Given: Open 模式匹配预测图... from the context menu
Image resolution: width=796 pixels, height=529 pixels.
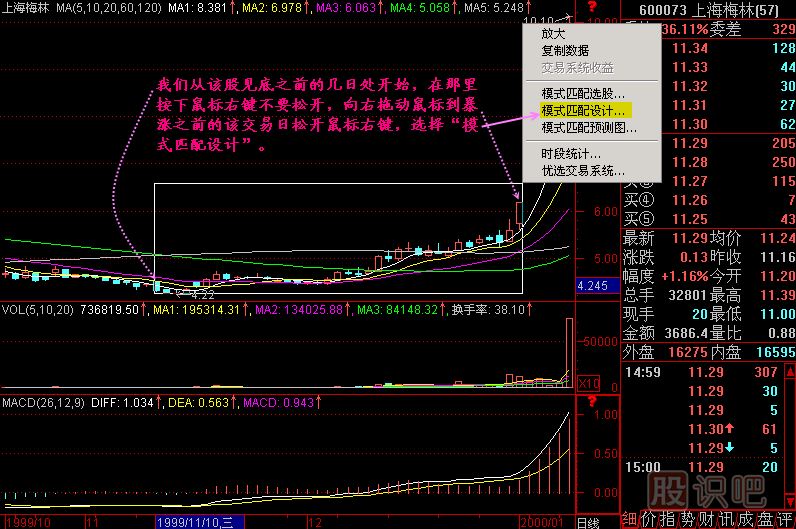Looking at the screenshot, I should (589, 127).
